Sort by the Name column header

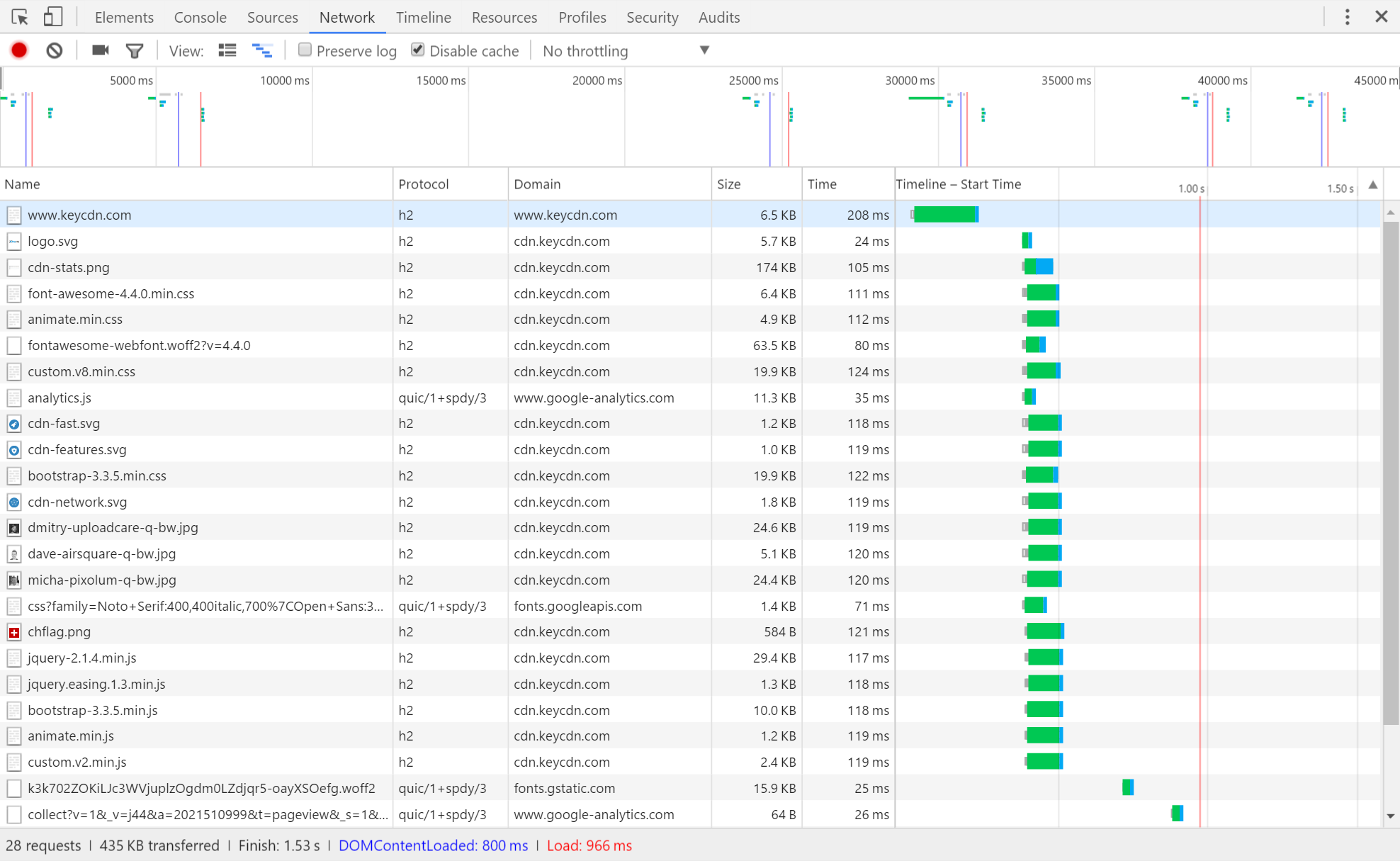coord(196,184)
